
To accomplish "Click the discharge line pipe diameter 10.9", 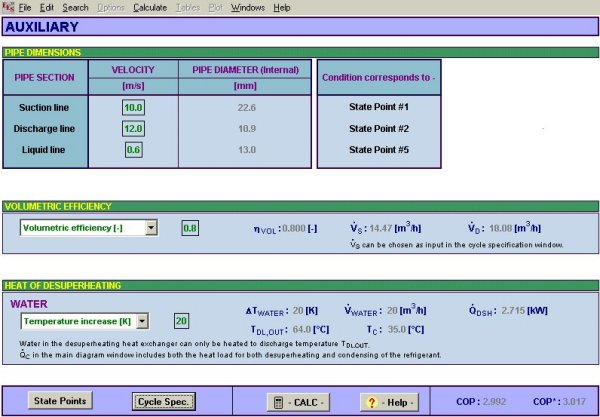I will [247, 129].
